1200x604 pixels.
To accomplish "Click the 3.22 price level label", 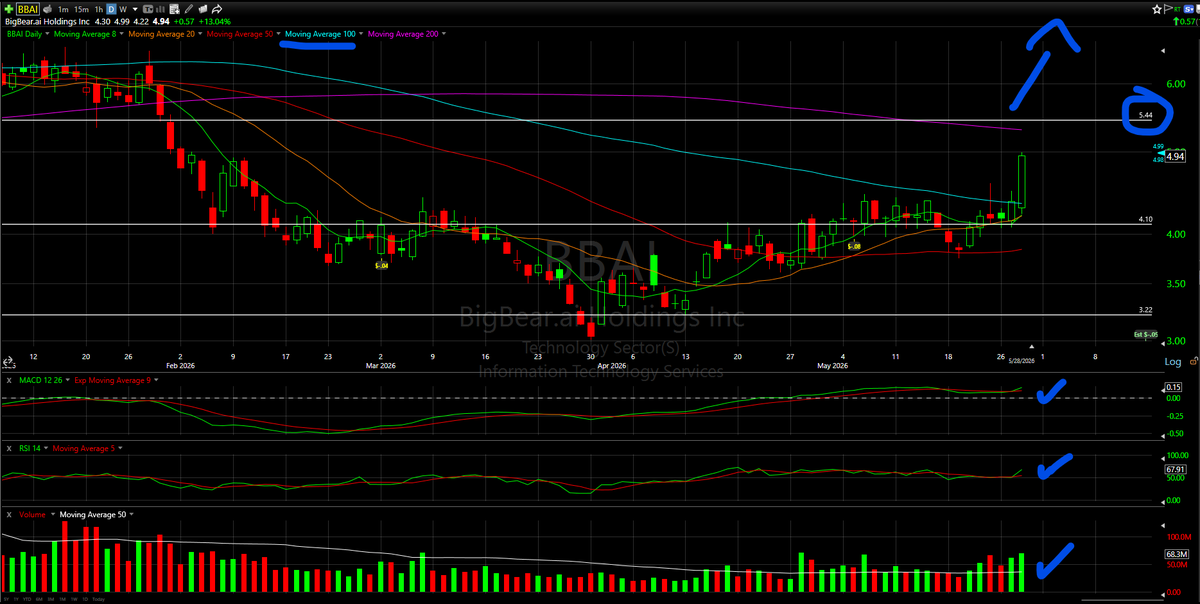I will (x=1146, y=310).
